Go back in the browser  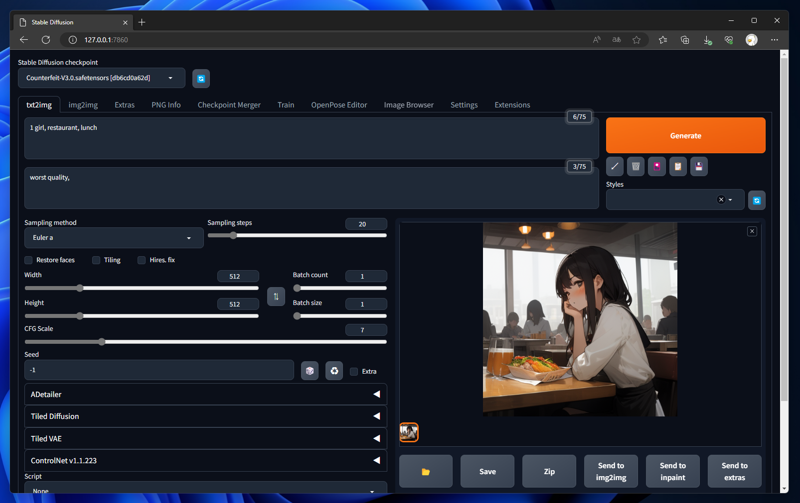(23, 40)
